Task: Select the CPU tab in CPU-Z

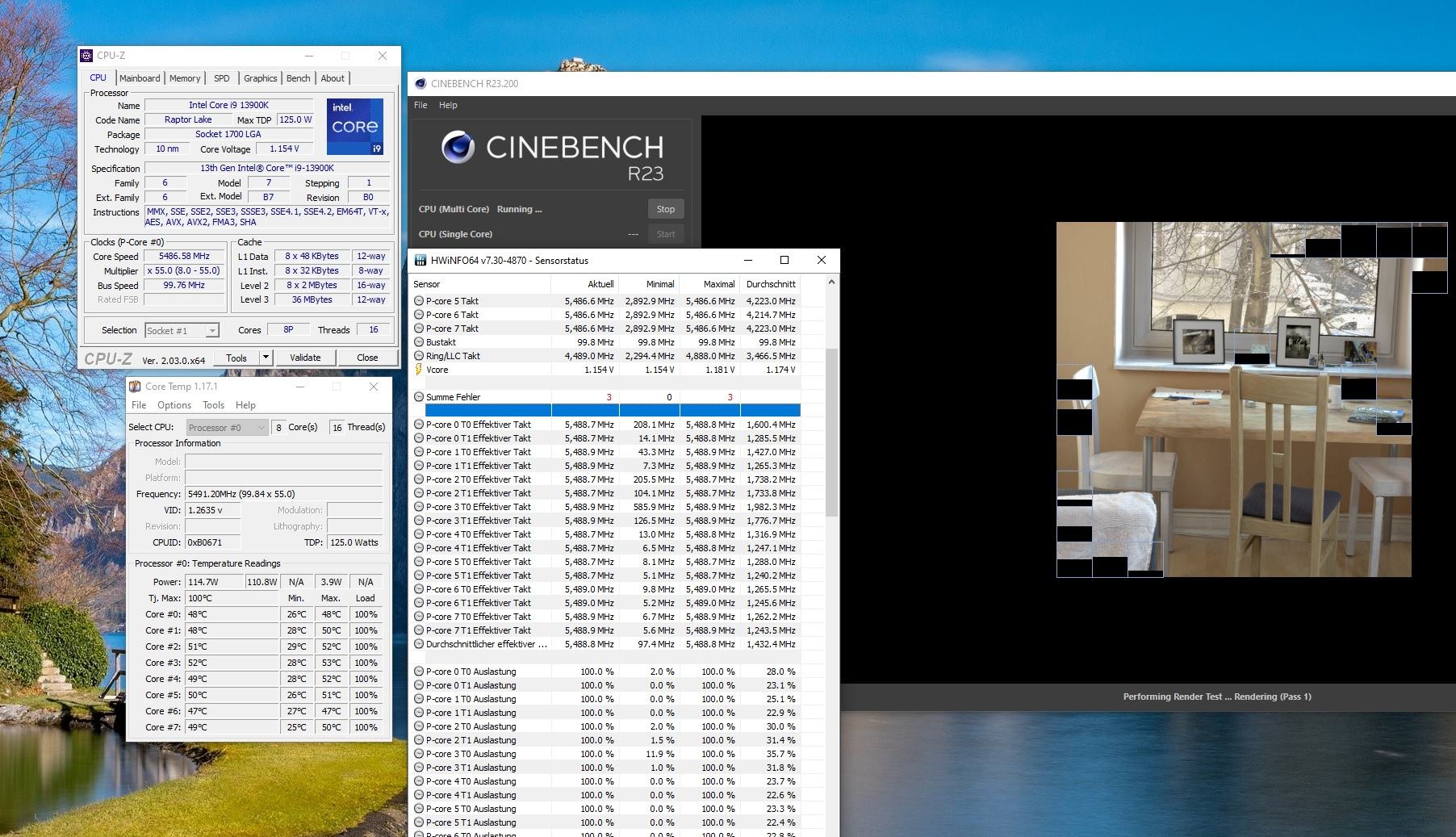Action: pos(98,77)
